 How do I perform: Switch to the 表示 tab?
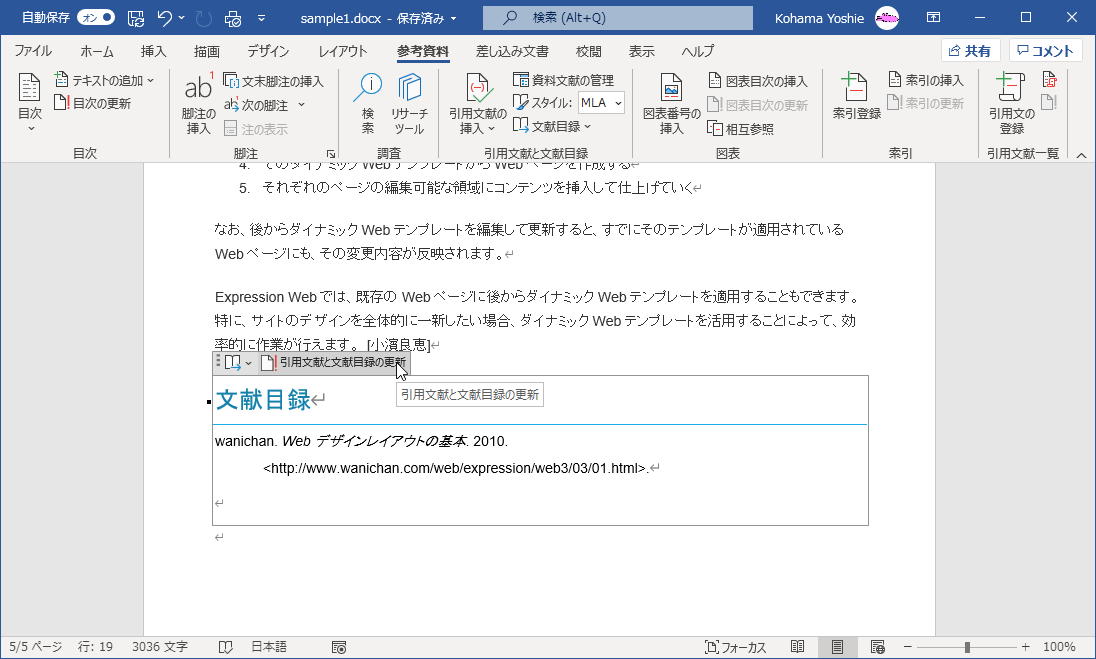(641, 51)
